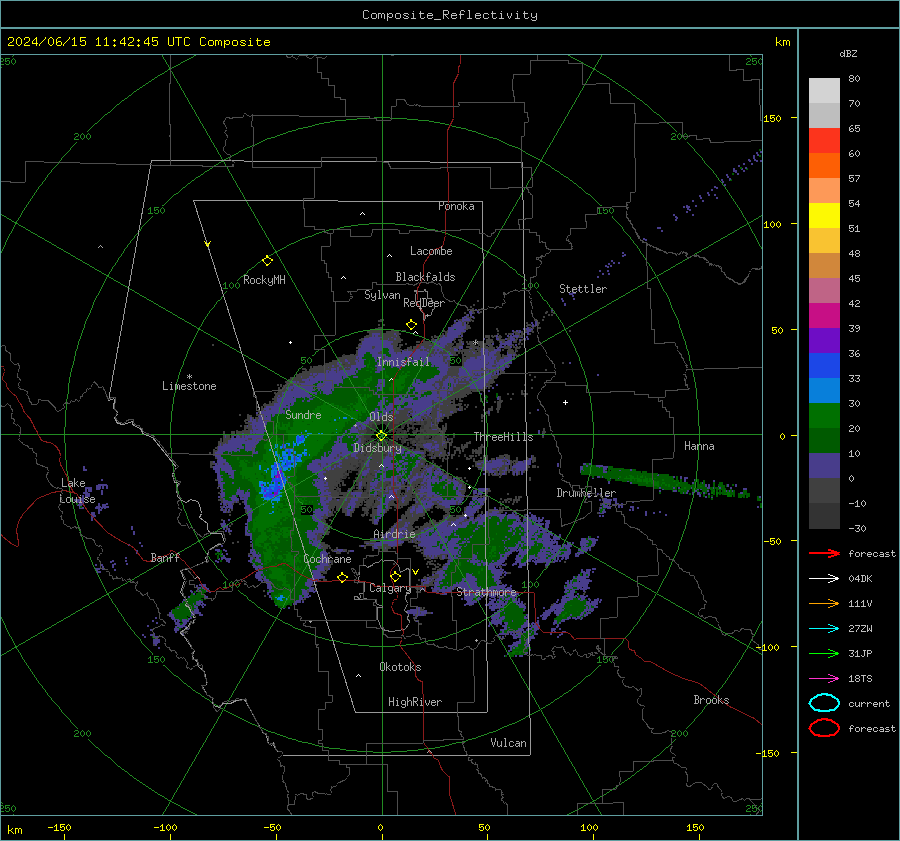This screenshot has width=900, height=841.
Task: Click the Banff city label
Action: click(x=165, y=558)
